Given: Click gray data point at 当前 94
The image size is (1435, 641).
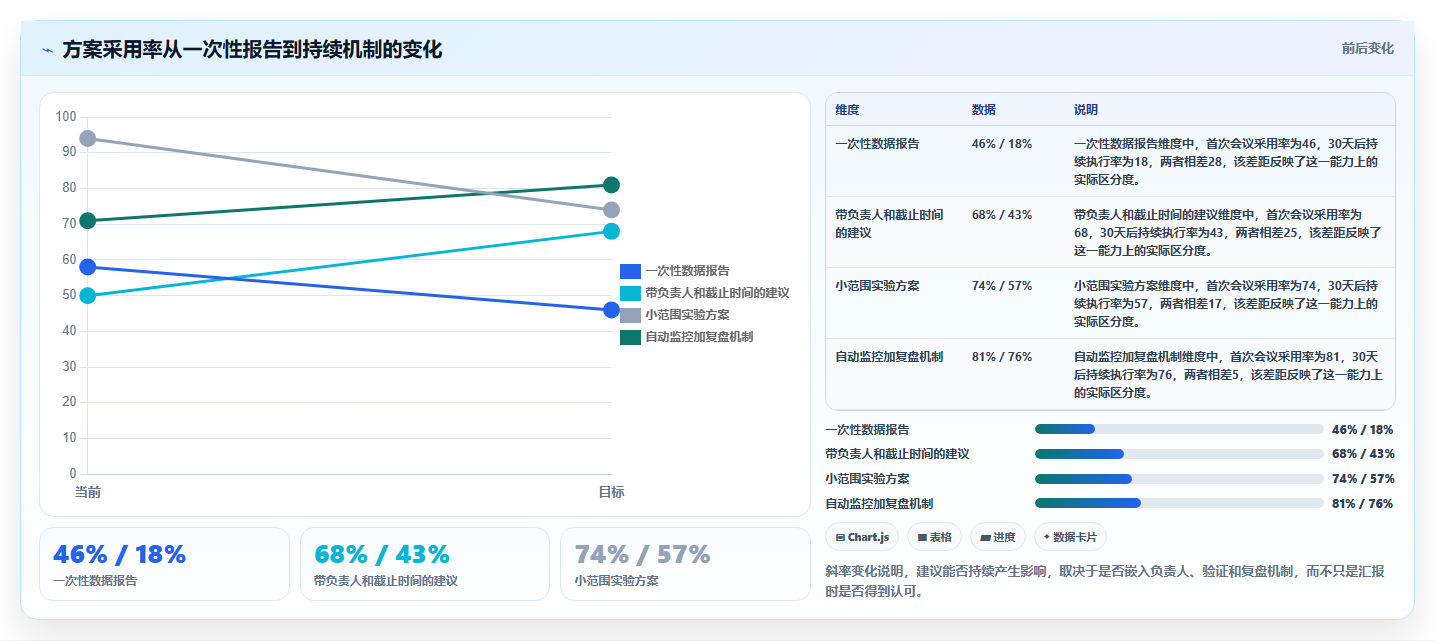Looking at the screenshot, I should point(88,138).
